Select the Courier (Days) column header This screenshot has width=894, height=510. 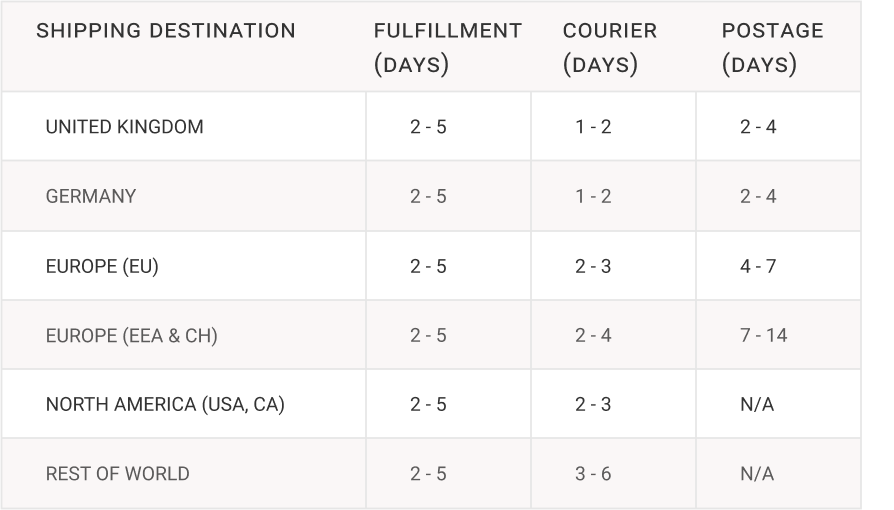[x=610, y=47]
